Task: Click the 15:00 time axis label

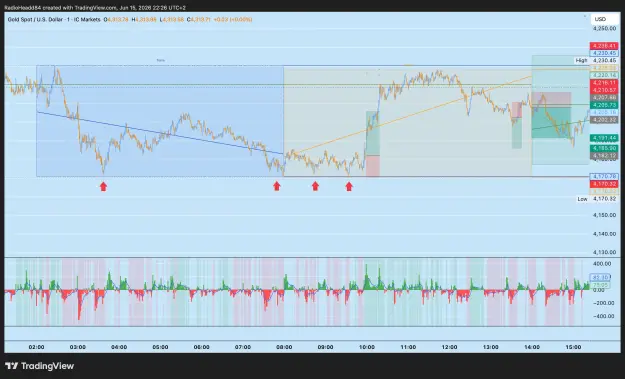Action: [x=573, y=347]
